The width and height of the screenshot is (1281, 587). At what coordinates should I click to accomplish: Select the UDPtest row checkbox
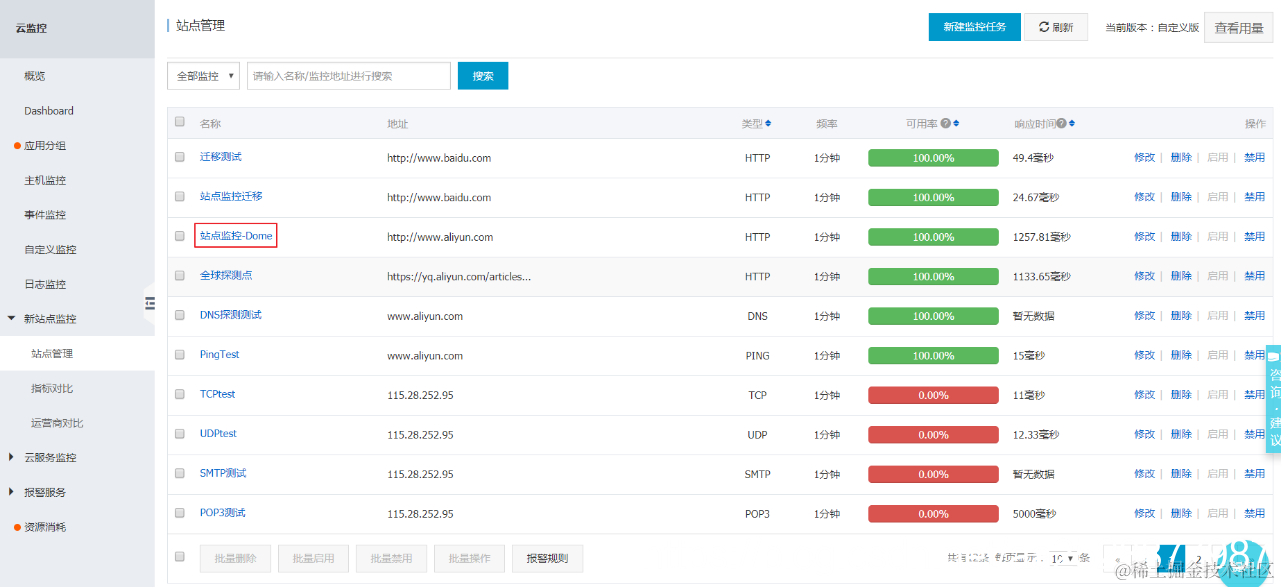pyautogui.click(x=180, y=434)
